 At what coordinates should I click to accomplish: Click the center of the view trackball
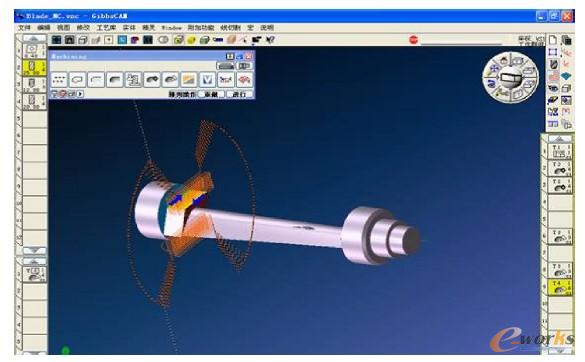pos(510,78)
